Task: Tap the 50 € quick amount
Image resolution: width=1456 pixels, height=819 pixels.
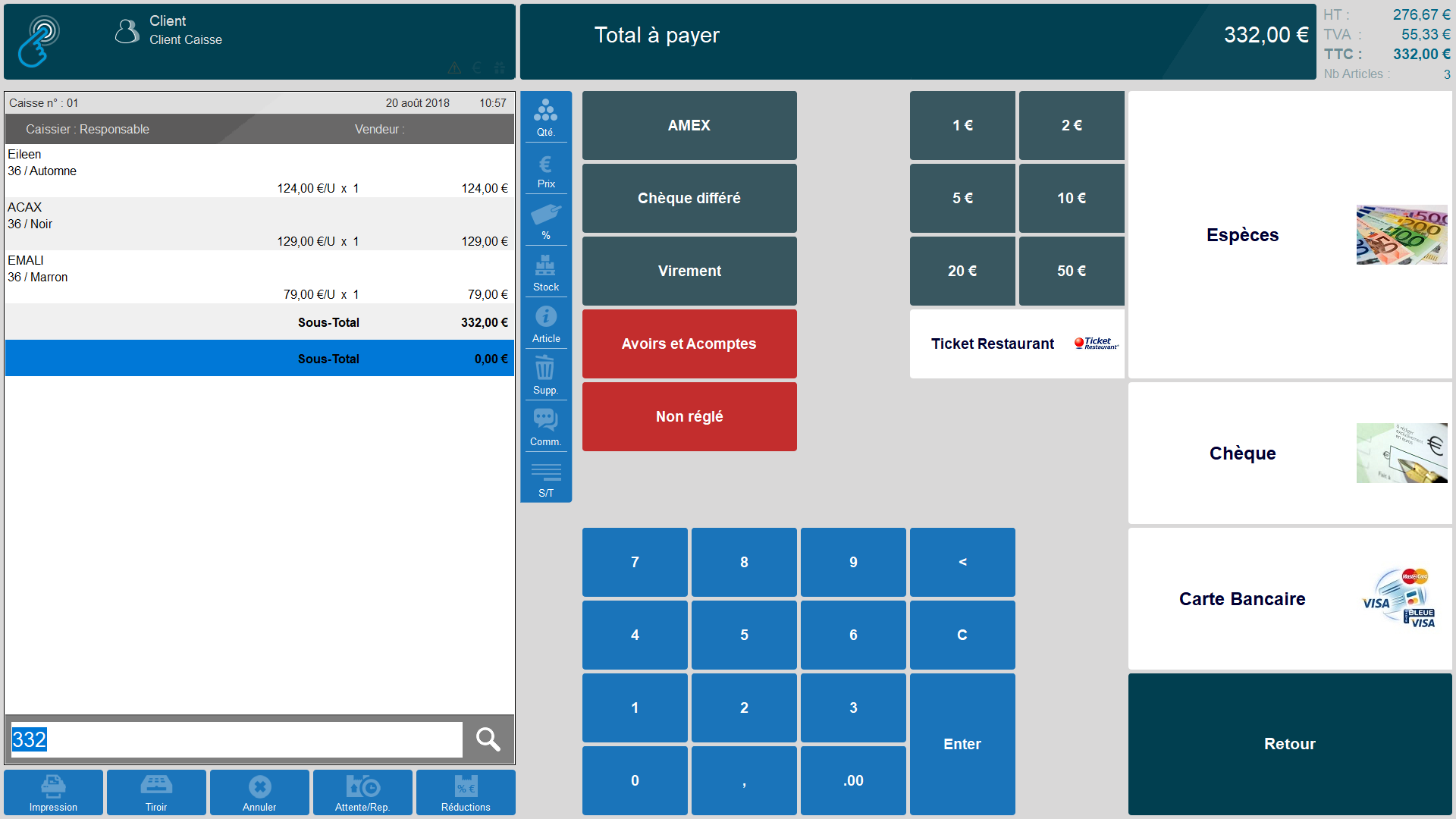Action: (x=1072, y=271)
